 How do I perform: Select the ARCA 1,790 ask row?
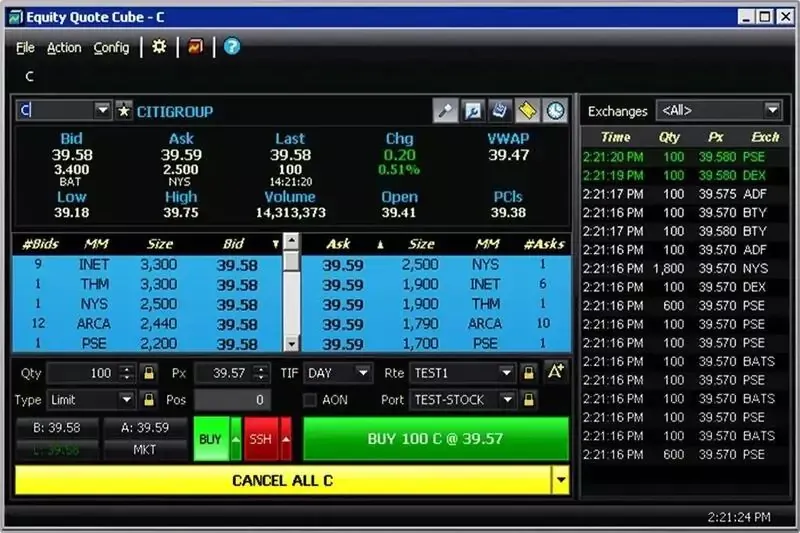click(436, 323)
